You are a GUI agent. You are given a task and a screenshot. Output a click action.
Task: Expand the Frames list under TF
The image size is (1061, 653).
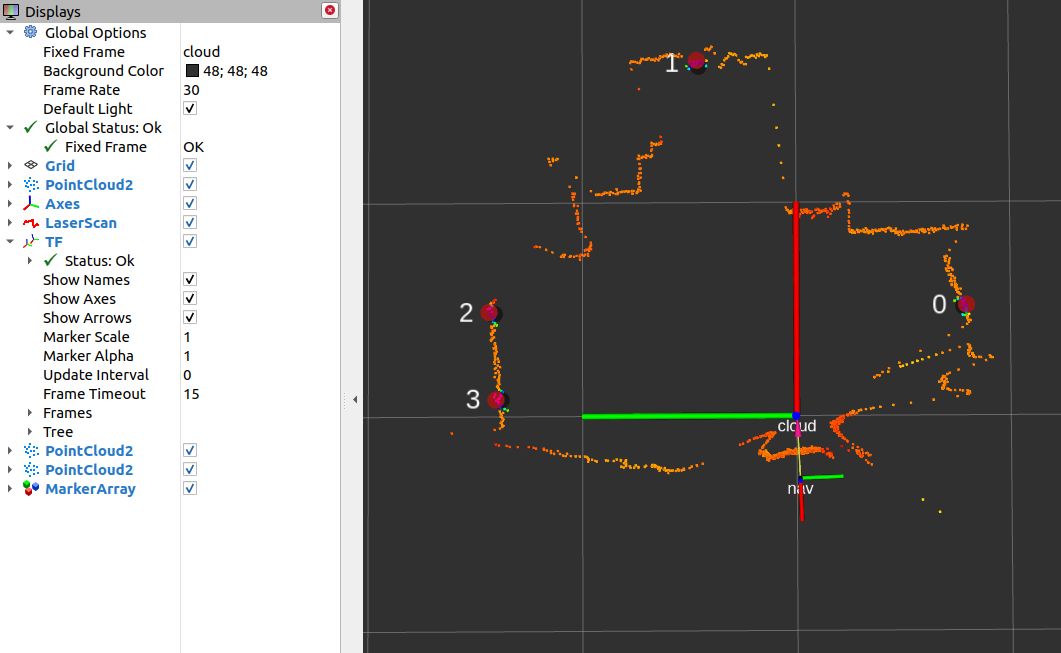click(28, 412)
